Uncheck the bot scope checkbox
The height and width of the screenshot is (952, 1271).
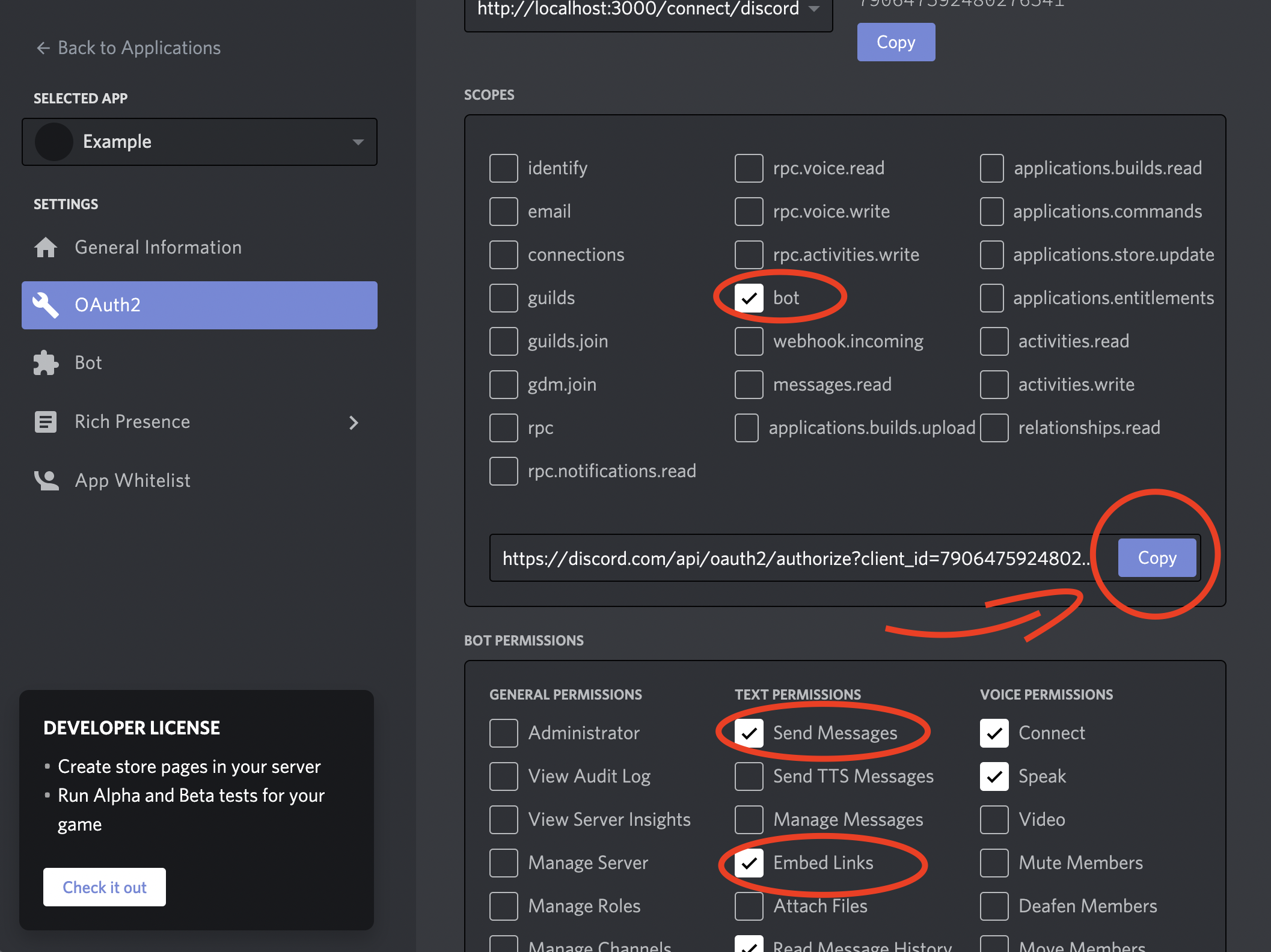(x=749, y=298)
